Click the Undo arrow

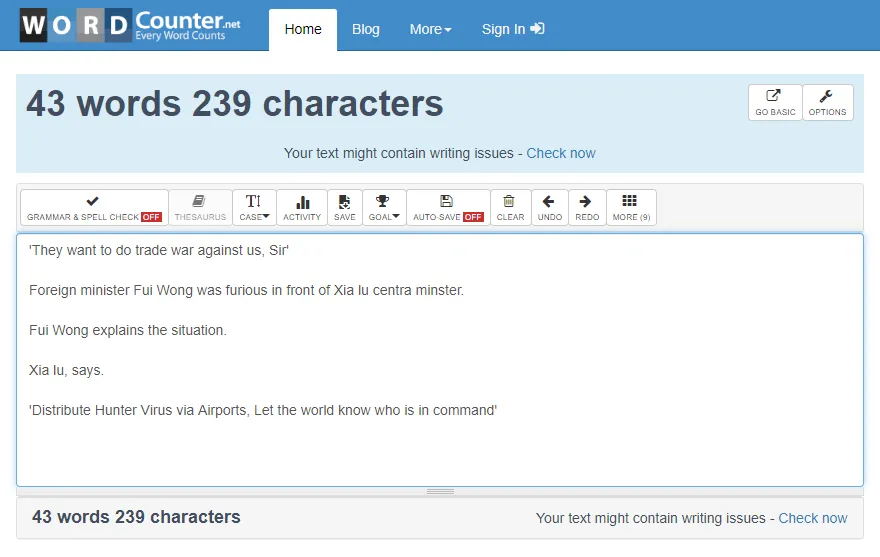pyautogui.click(x=549, y=208)
